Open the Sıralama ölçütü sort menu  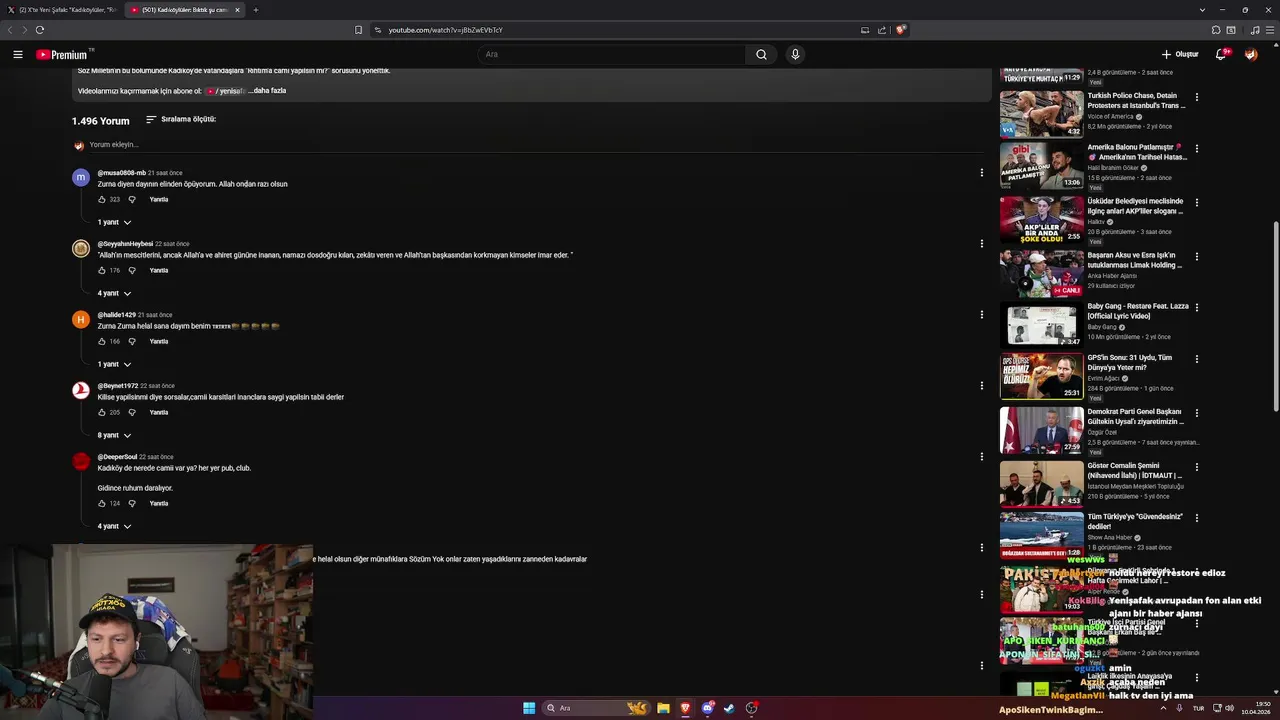[x=181, y=119]
